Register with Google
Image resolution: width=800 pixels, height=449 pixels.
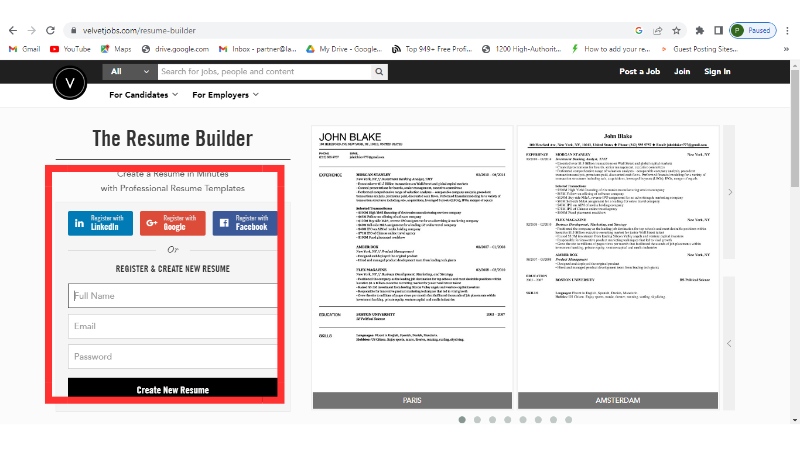click(x=173, y=223)
